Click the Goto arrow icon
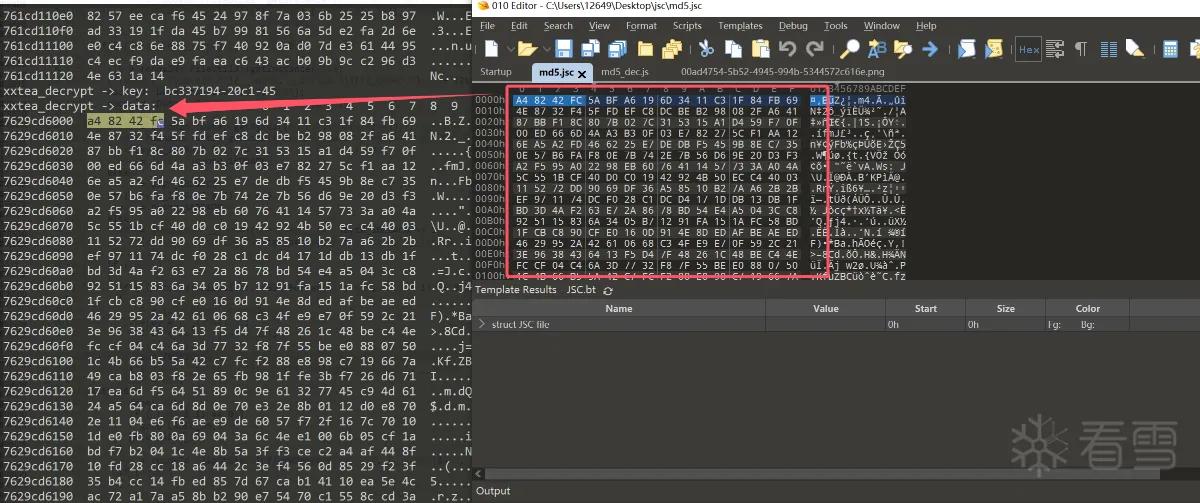 coord(929,48)
